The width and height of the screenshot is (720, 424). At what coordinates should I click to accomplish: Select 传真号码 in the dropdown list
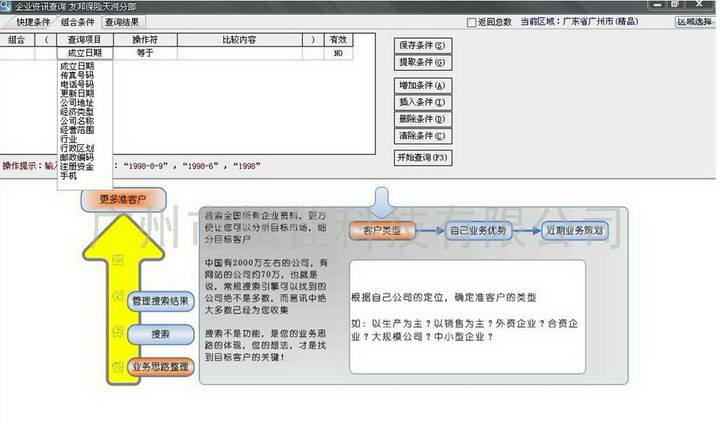(x=77, y=75)
